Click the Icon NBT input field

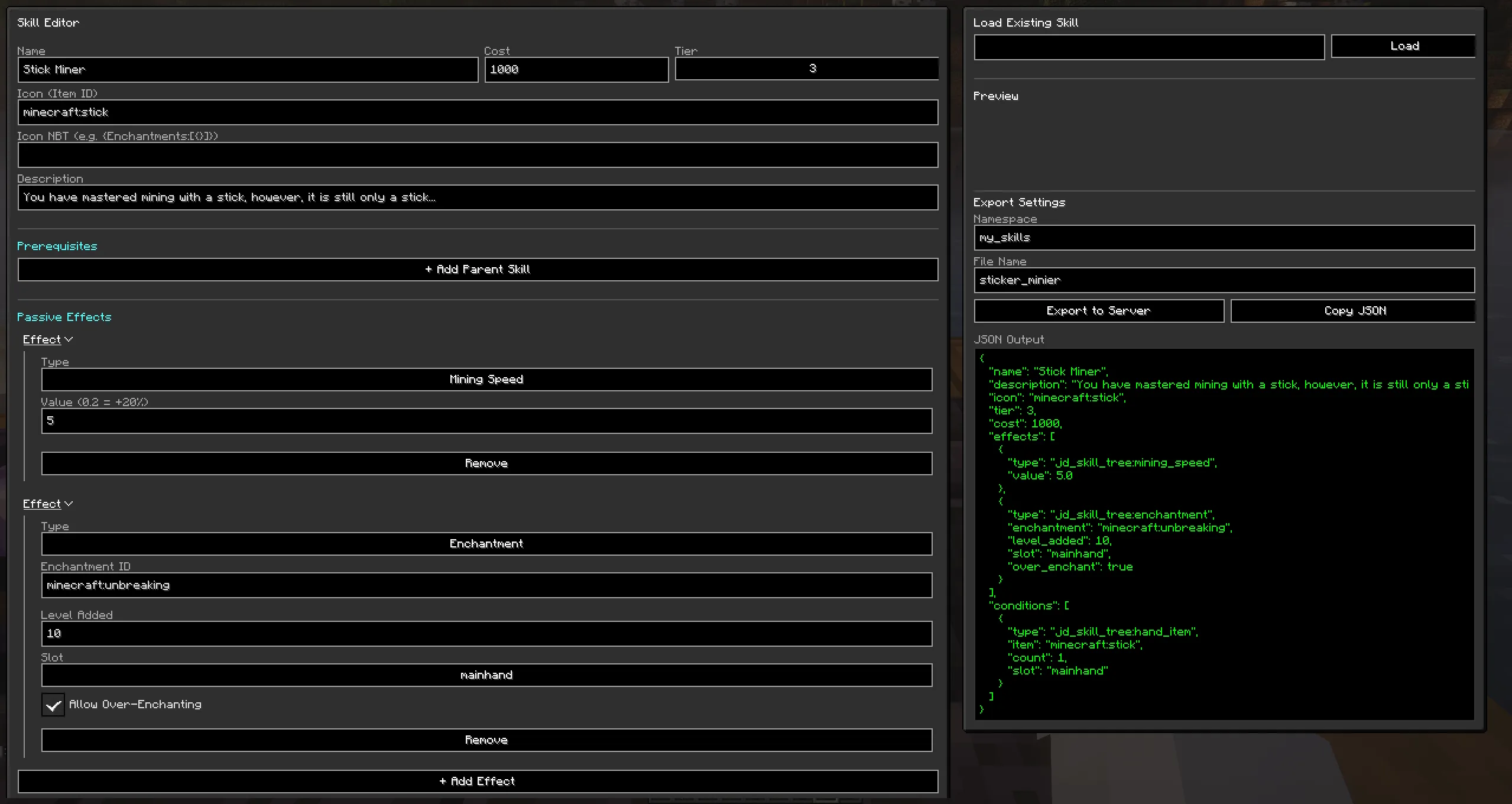pos(478,155)
